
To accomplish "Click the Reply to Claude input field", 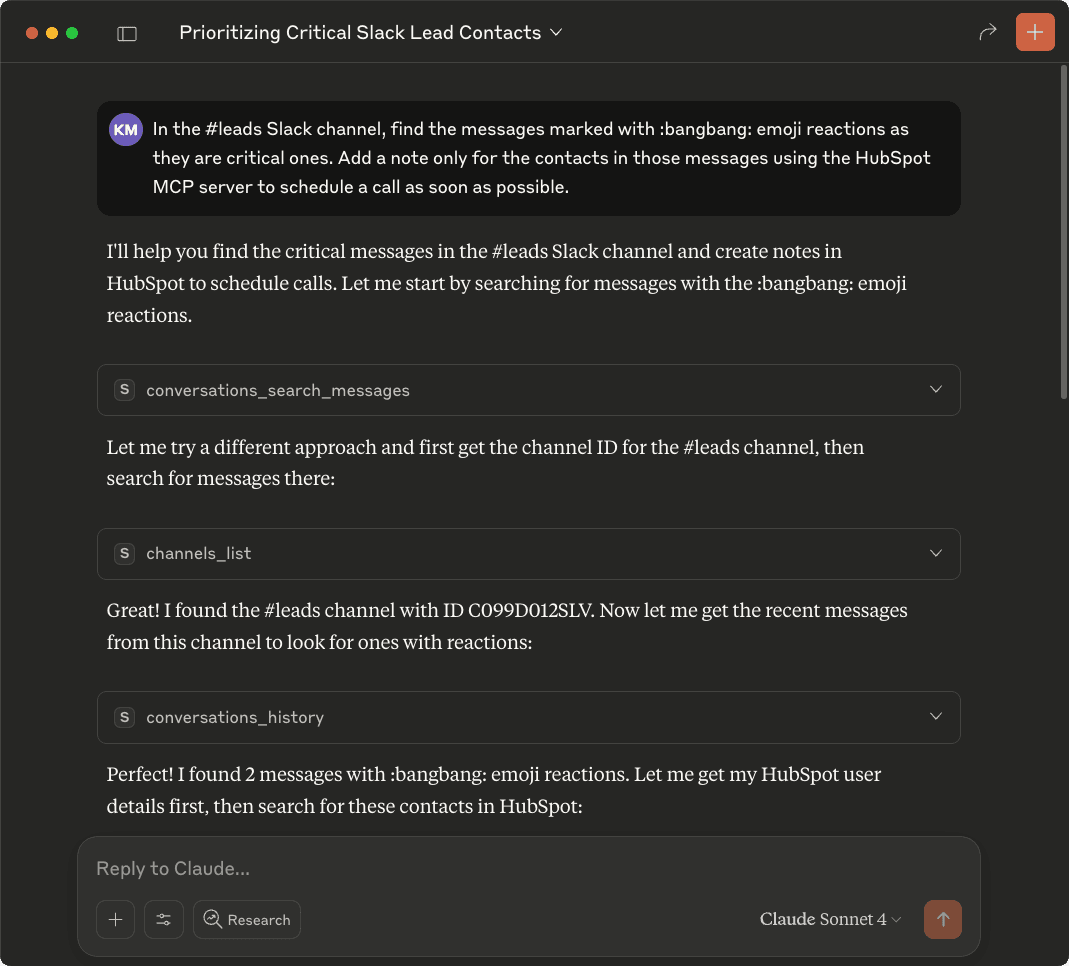I will click(400, 868).
